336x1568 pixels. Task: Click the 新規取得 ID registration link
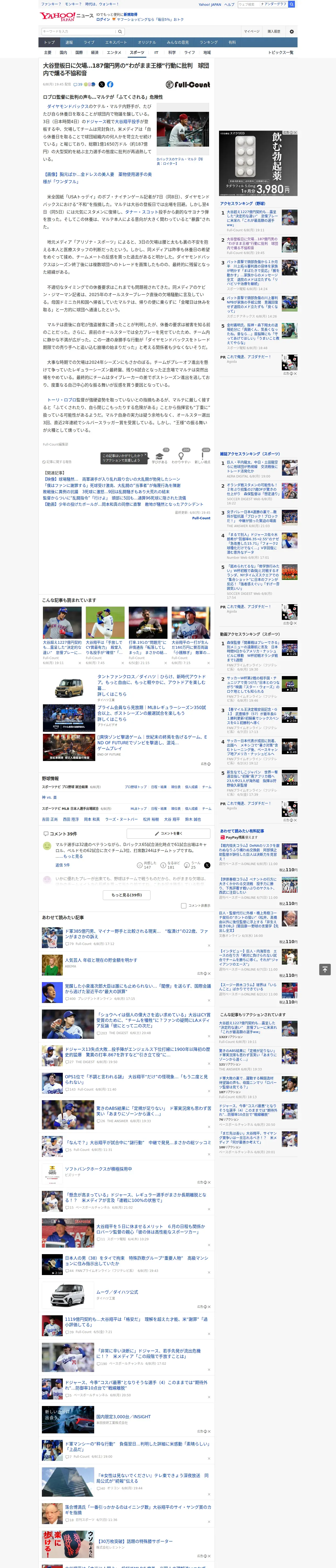[x=131, y=14]
